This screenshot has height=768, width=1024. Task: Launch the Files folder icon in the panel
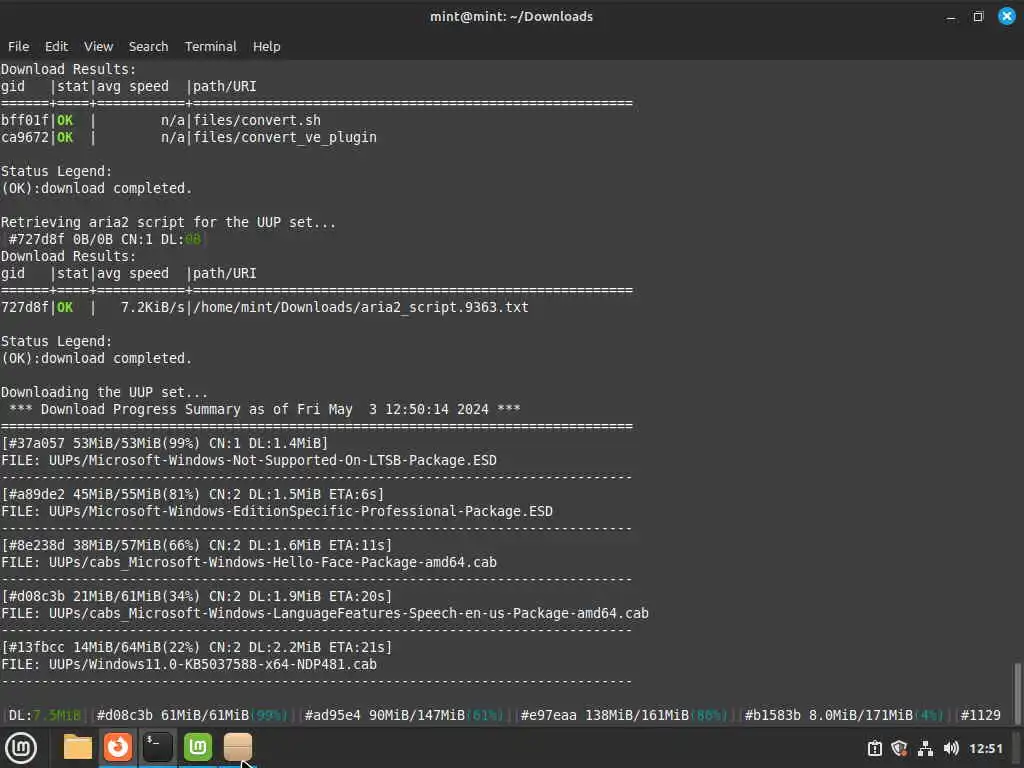(78, 747)
